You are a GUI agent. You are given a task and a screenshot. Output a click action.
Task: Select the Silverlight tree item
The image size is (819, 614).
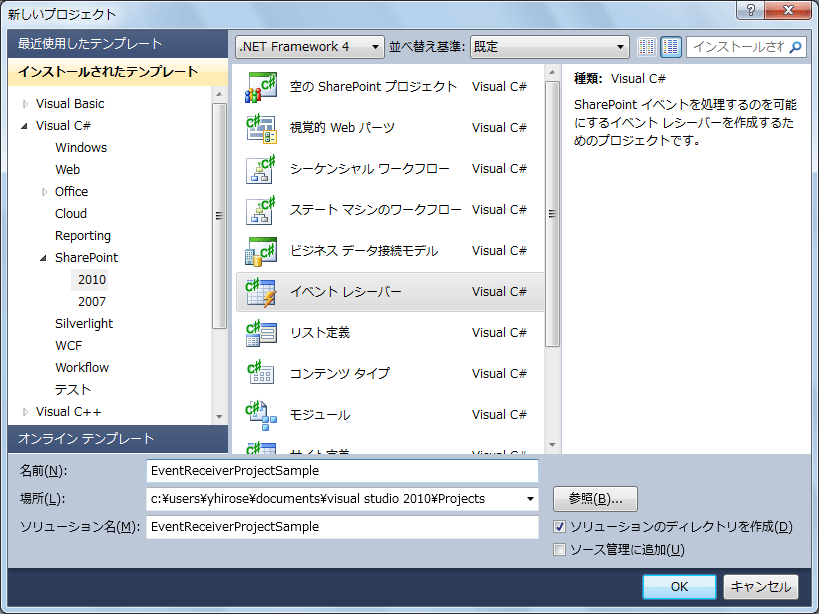point(84,324)
